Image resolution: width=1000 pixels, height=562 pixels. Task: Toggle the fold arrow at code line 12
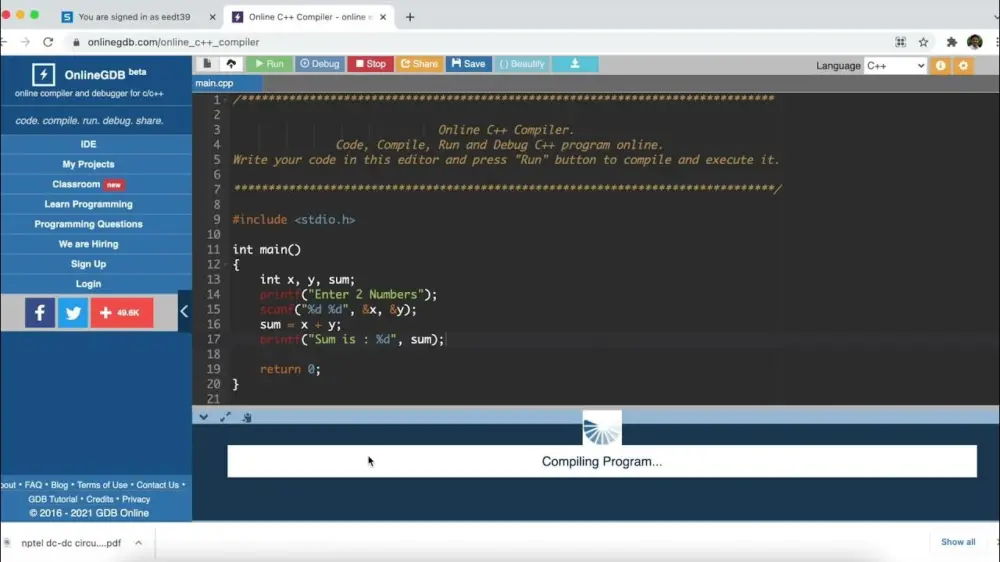(225, 264)
